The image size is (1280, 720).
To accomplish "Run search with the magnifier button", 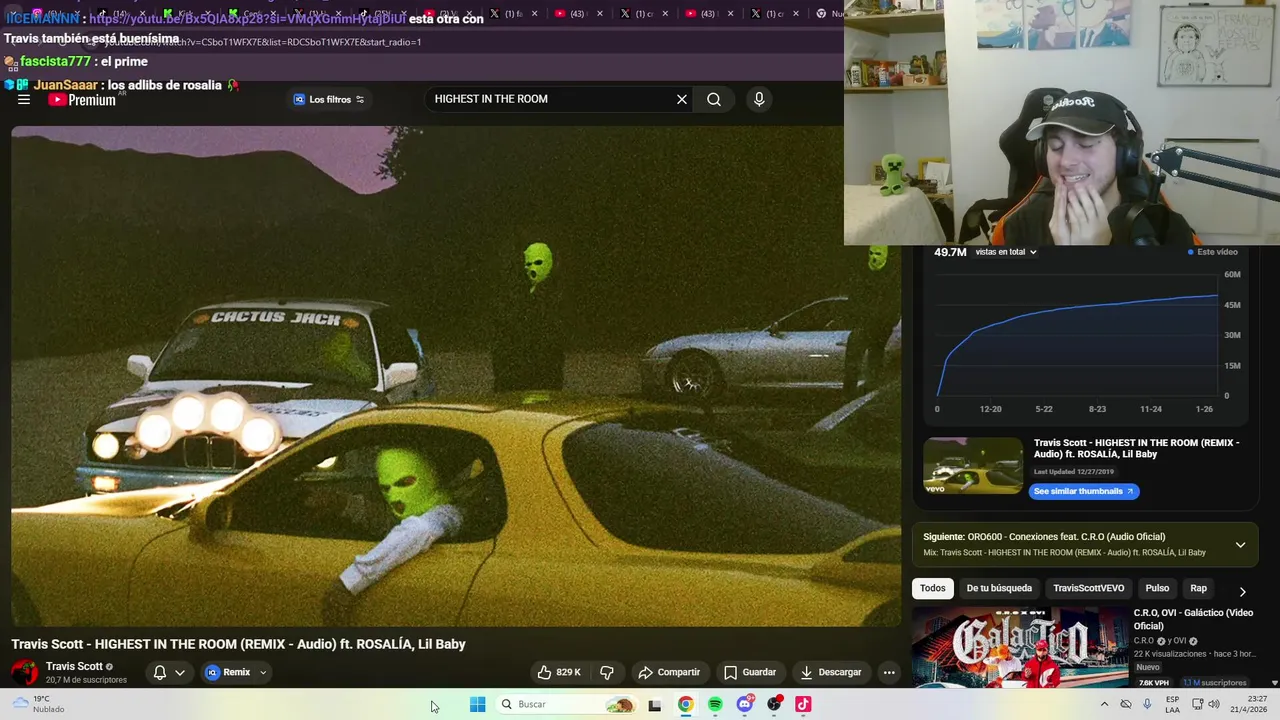I will [714, 99].
